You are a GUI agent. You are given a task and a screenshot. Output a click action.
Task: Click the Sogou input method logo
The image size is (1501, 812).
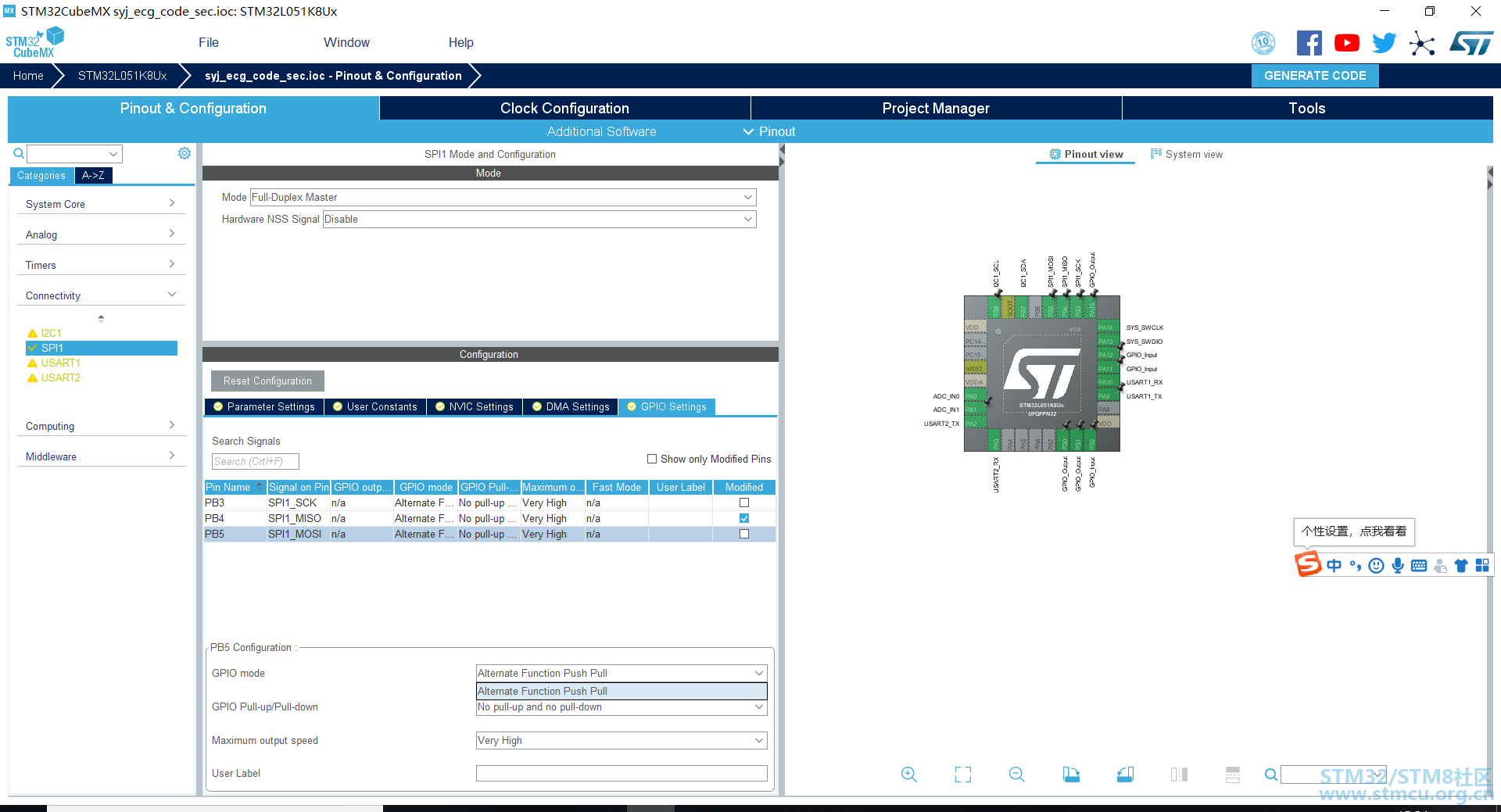1308,563
